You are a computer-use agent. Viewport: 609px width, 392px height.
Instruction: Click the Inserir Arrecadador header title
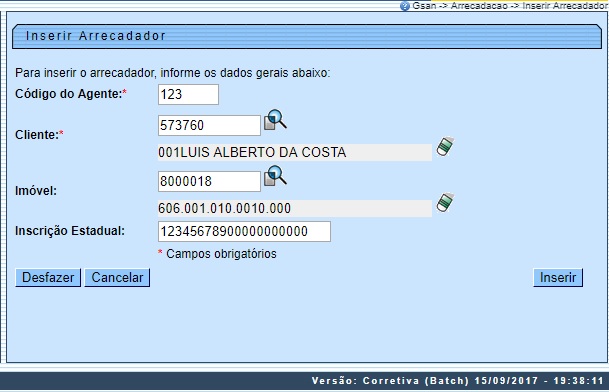96,36
